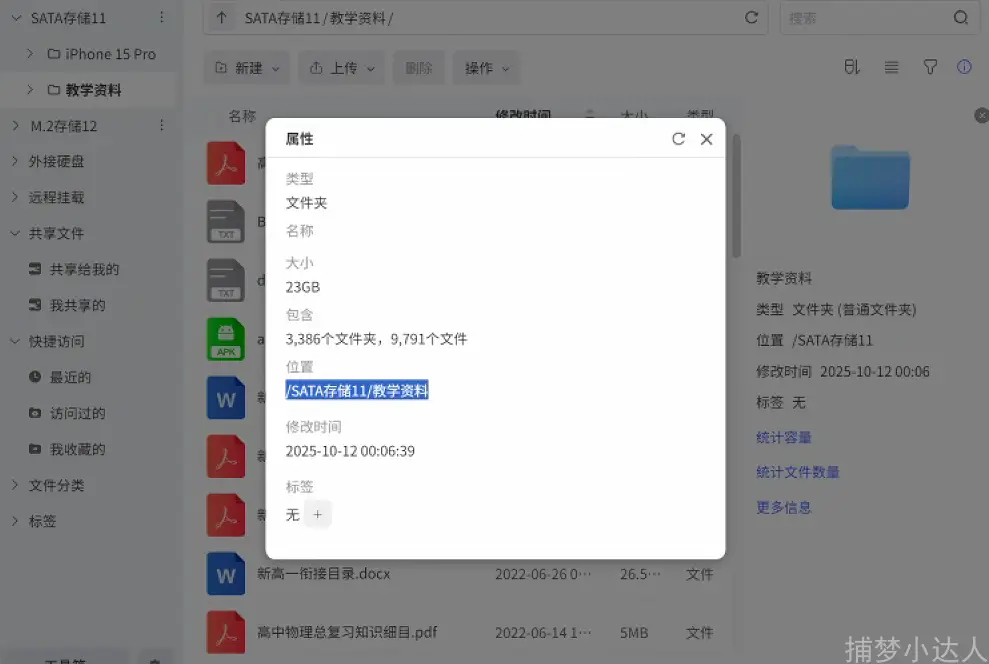
Task: Open 更多信息 in the details panel
Action: tap(783, 507)
